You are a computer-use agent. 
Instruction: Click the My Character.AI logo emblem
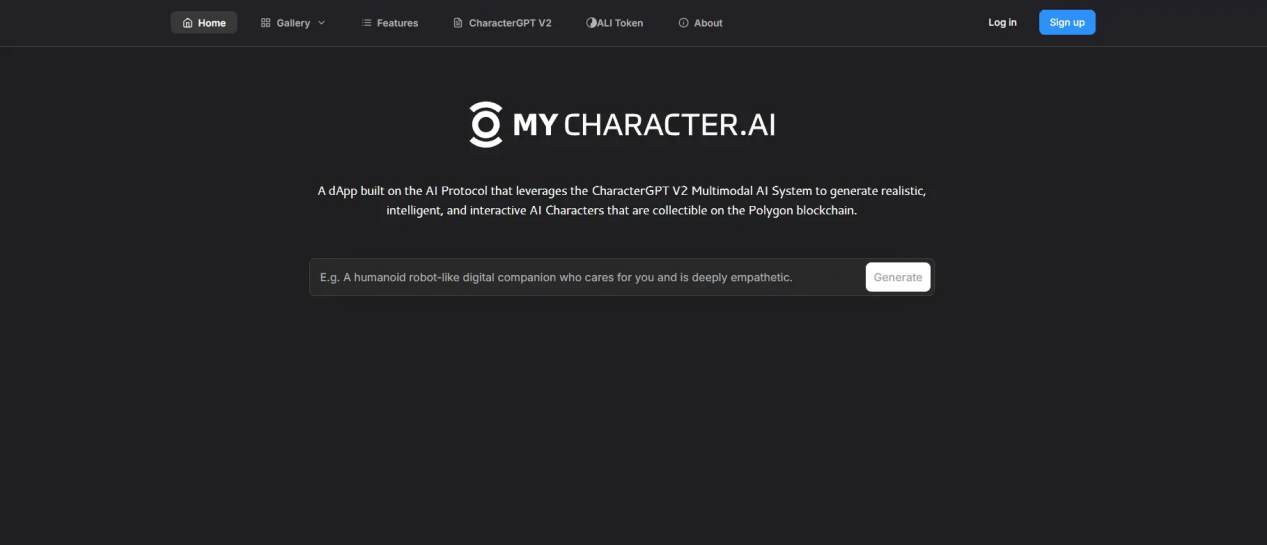pos(486,125)
